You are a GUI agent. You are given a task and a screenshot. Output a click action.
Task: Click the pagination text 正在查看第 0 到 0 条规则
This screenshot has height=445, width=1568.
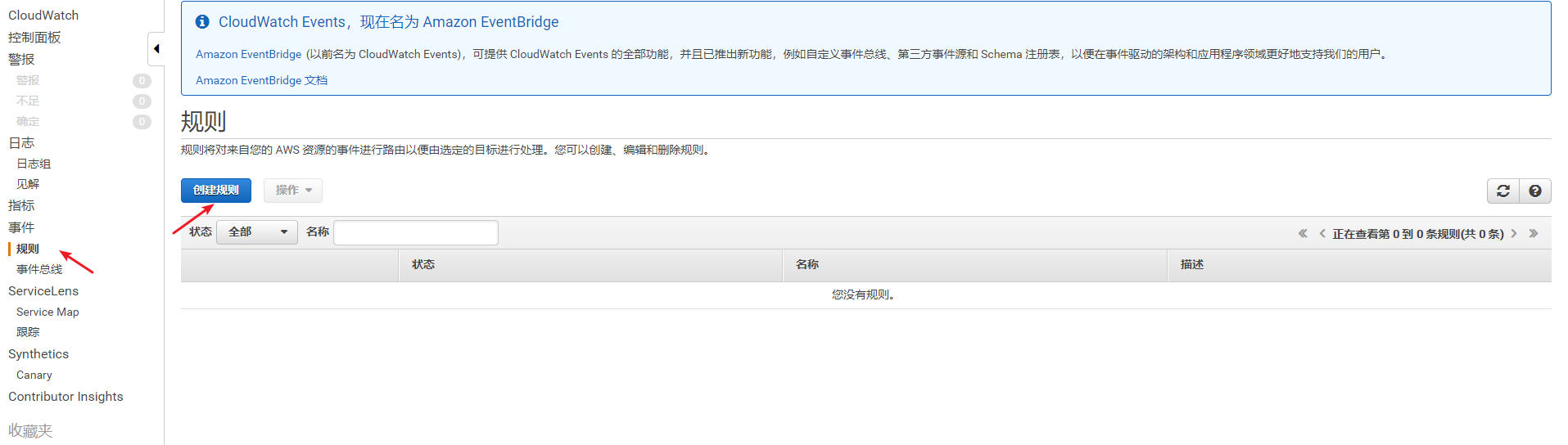1418,234
